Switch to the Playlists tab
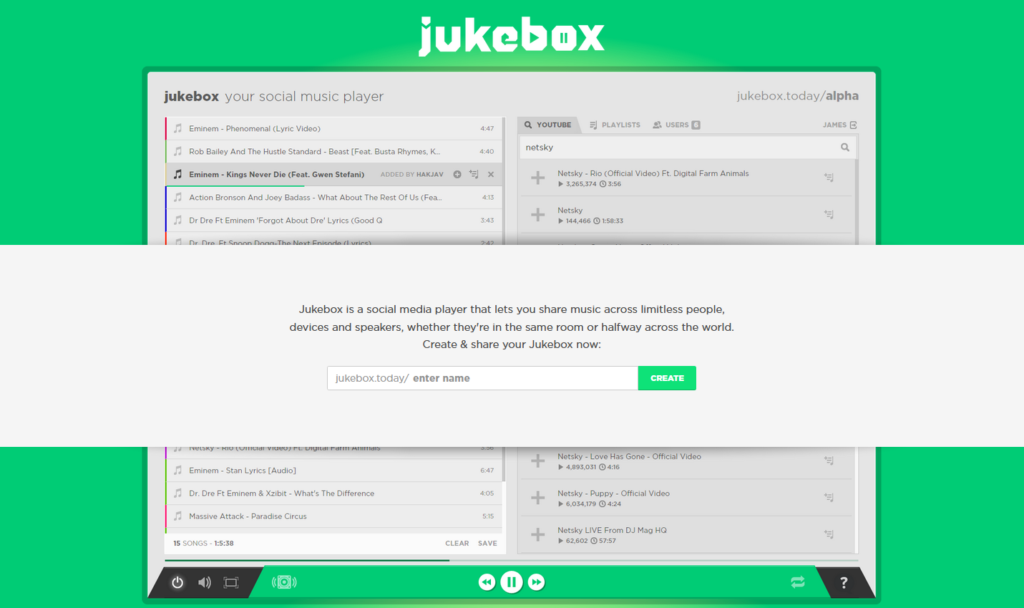Viewport: 1024px width, 608px height. coord(615,125)
